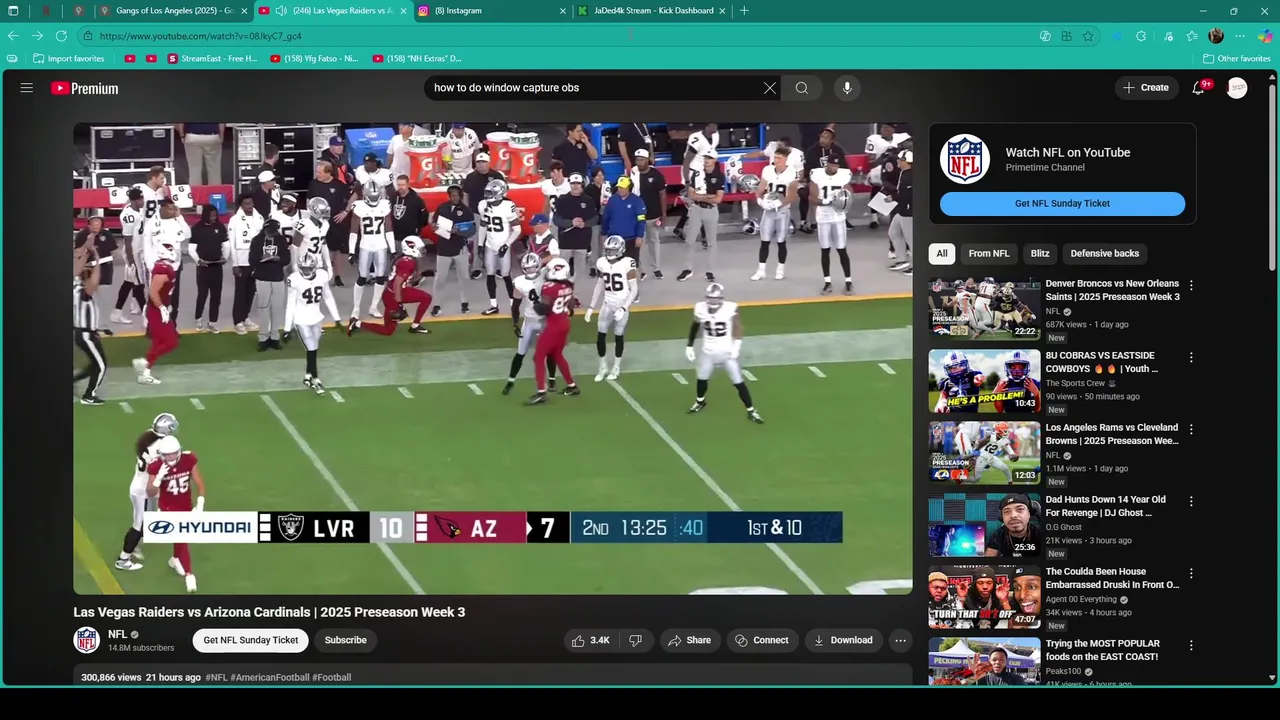Open the tab actions menu icon
Screen dimensions: 1280x720
[x=13, y=11]
